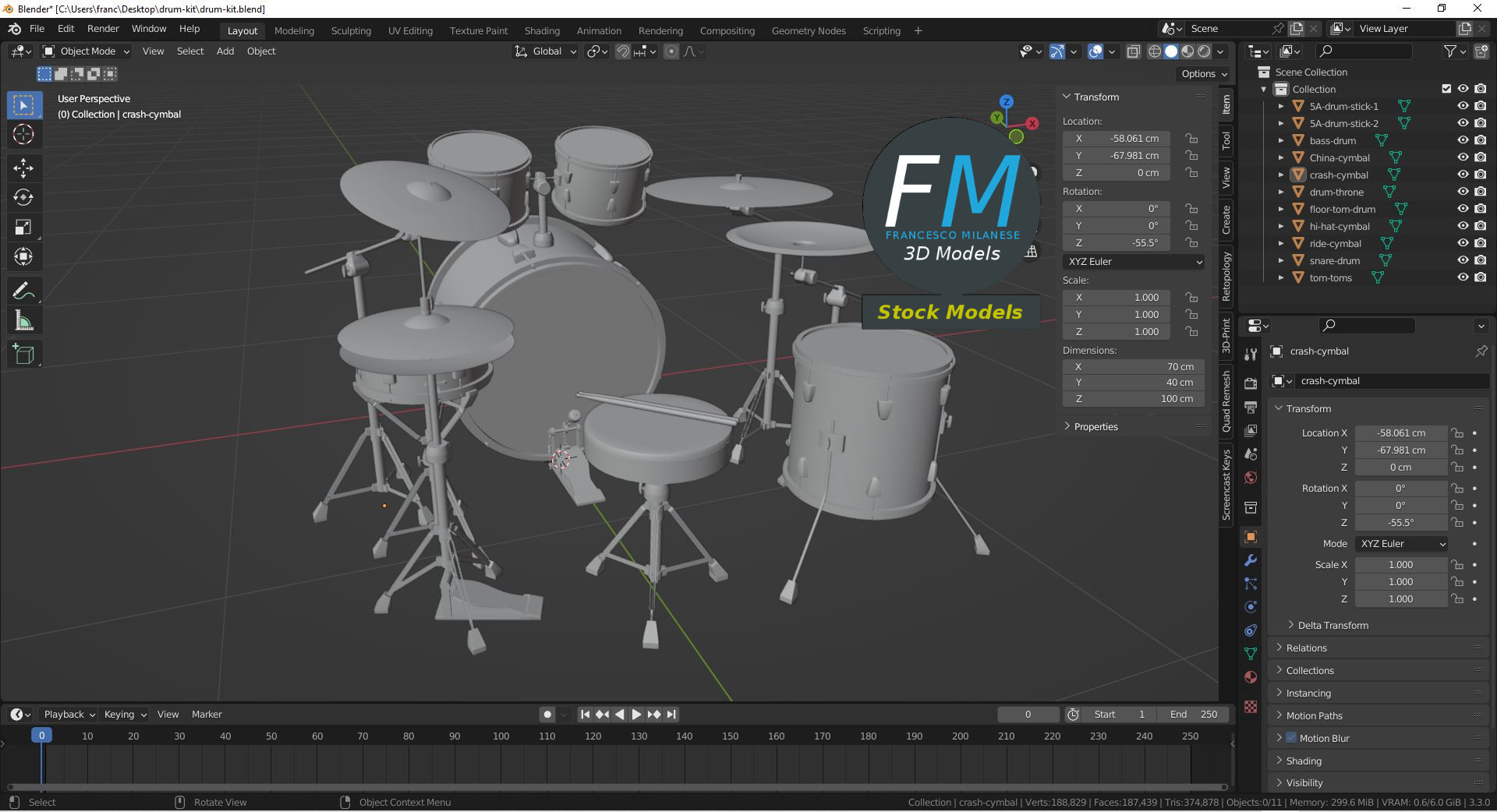Screen dimensions: 1497x812
Task: Add a new workspace tab
Action: (x=918, y=31)
